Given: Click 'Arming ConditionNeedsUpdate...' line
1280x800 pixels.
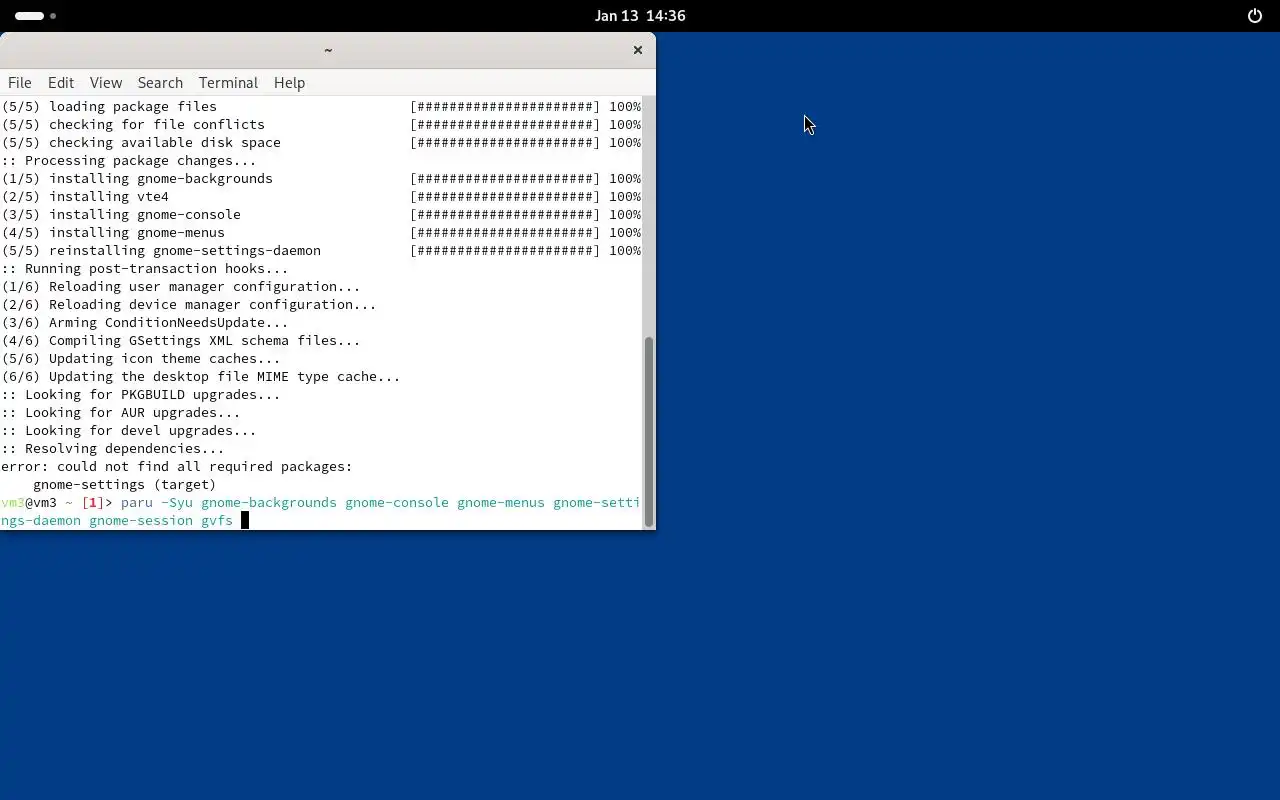Looking at the screenshot, I should (145, 323).
